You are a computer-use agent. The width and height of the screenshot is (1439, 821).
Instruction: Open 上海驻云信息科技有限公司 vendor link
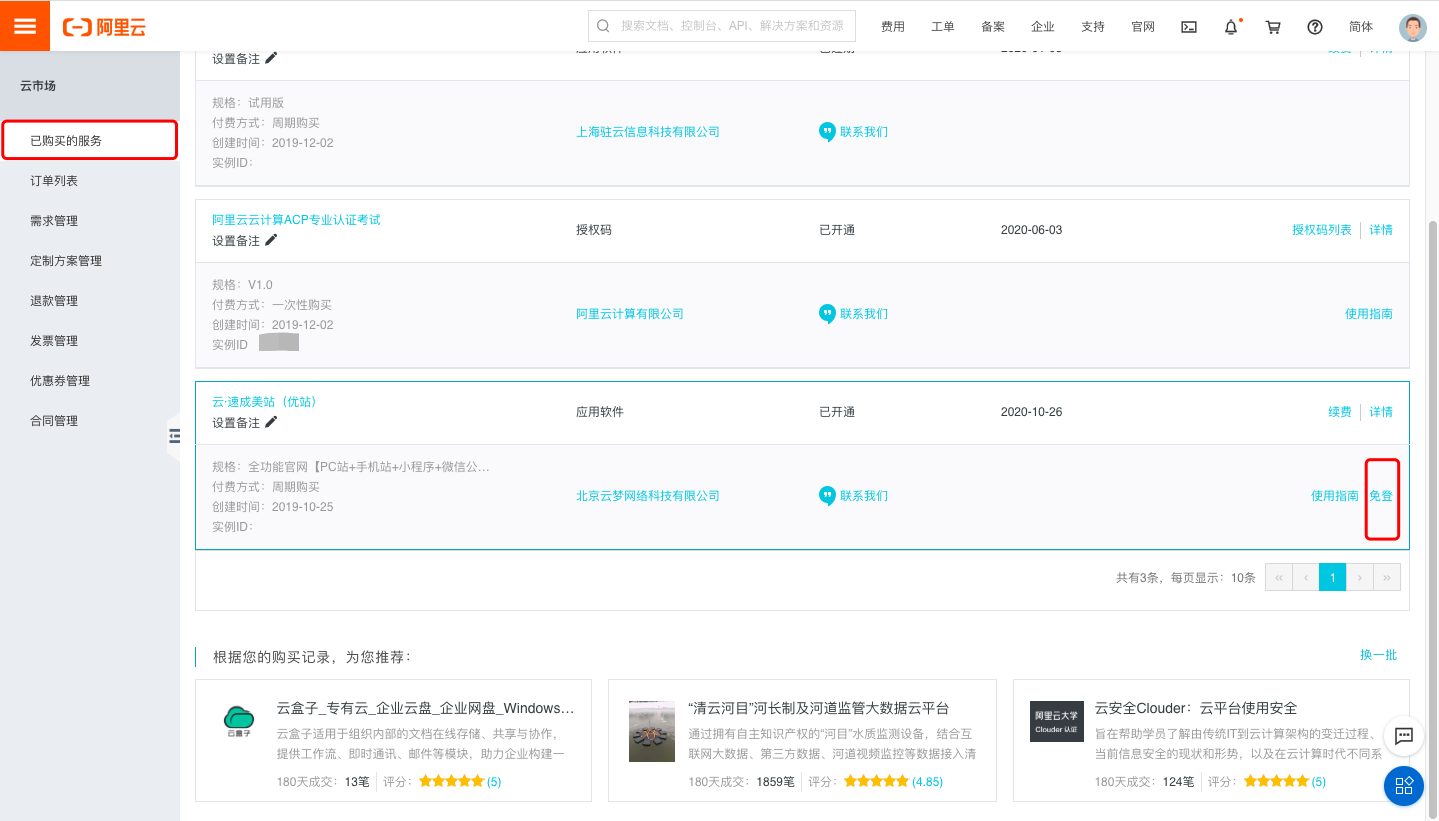(648, 132)
